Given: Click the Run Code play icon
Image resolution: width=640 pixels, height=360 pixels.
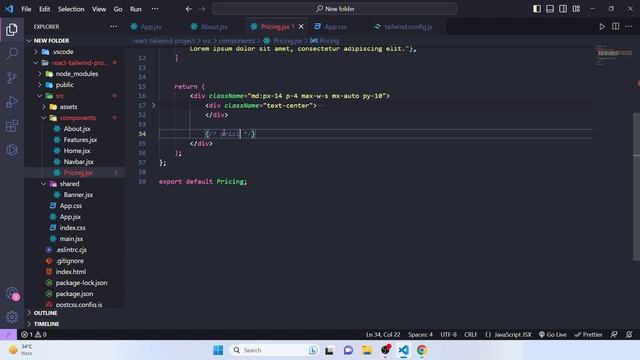Looking at the screenshot, I should tap(602, 27).
